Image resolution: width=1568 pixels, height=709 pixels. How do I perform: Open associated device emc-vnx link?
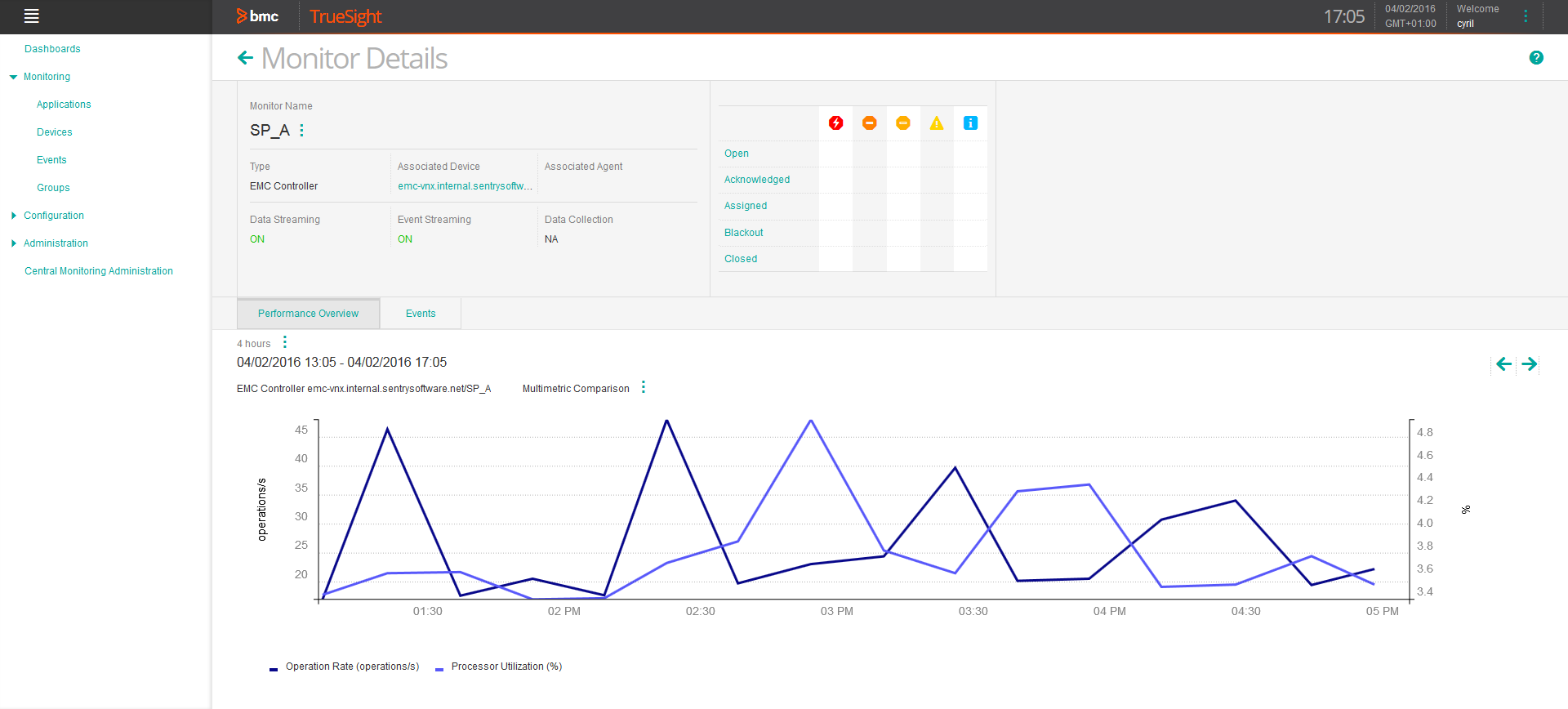(465, 186)
